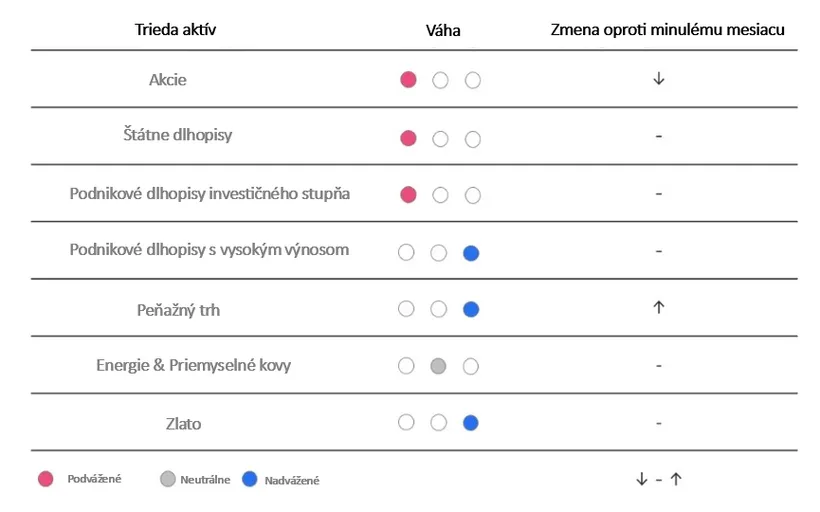This screenshot has width=820, height=512.
Task: Click the Váha column header
Action: [443, 30]
